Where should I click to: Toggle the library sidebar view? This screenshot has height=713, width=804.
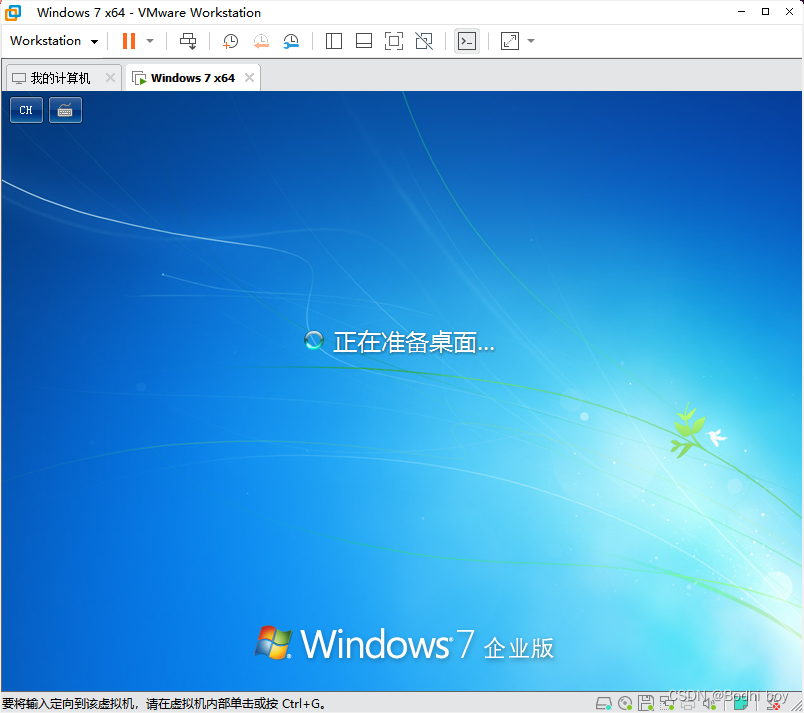pyautogui.click(x=334, y=41)
